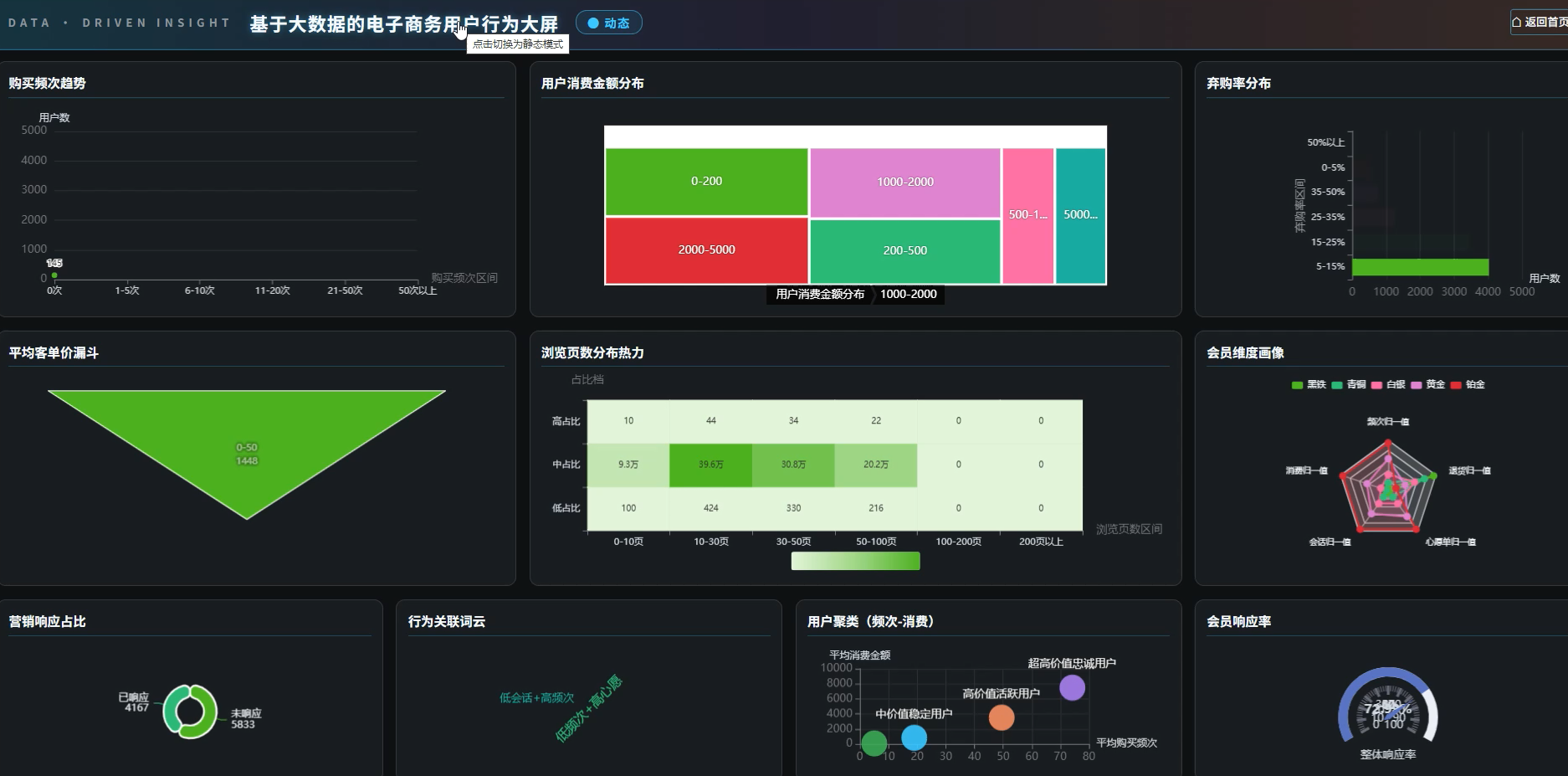
Task: Click the 44 cell in 高占比 row
Action: pos(710,421)
